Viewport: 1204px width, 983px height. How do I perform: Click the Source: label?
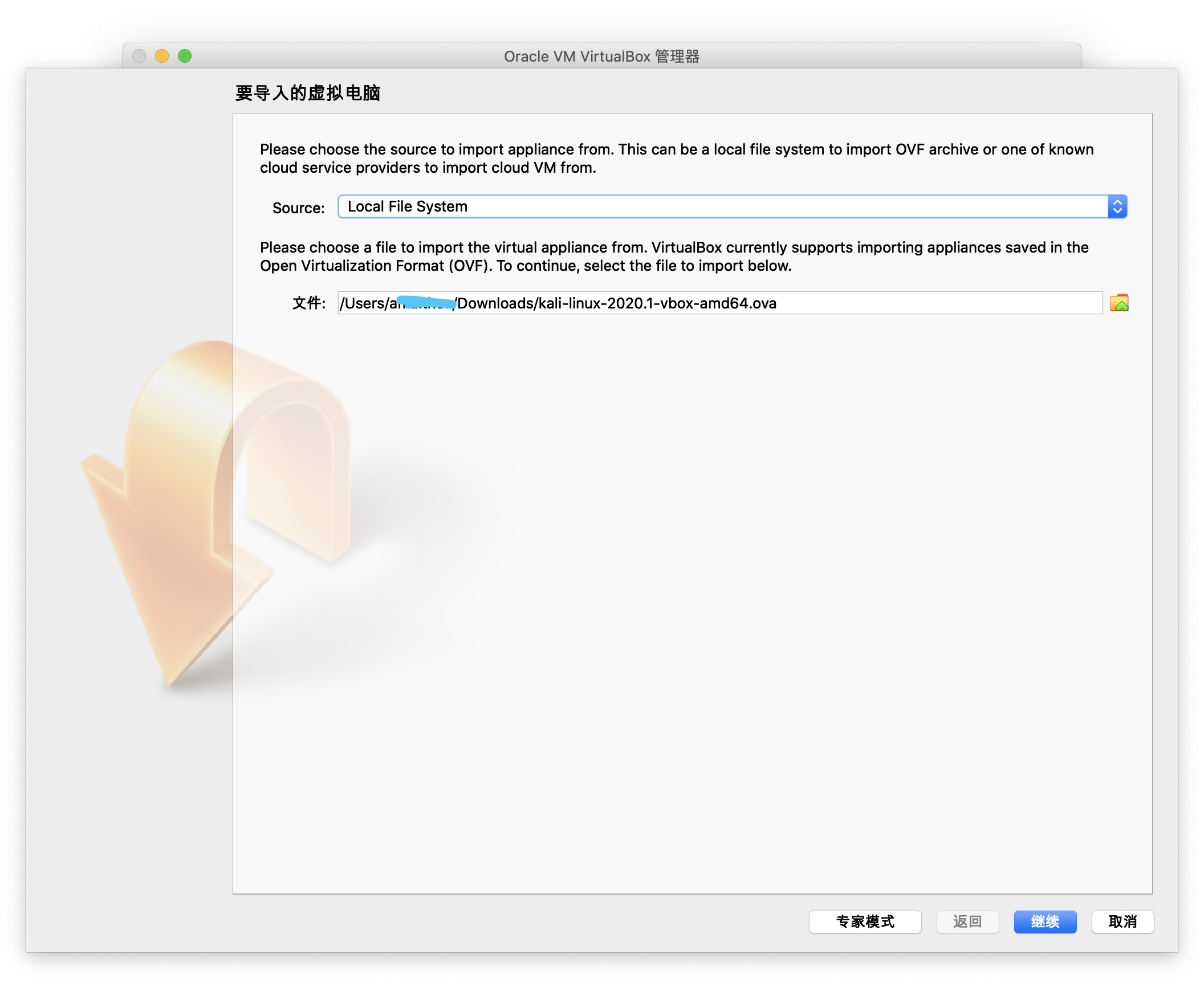(299, 208)
